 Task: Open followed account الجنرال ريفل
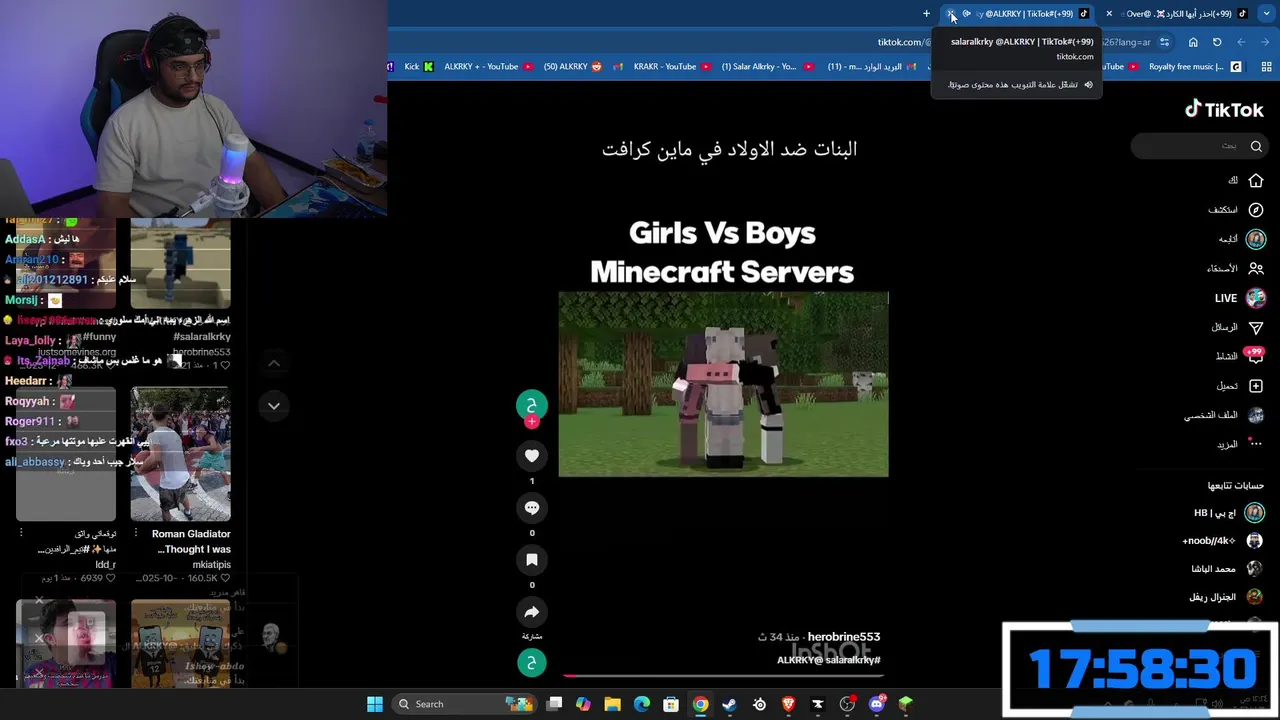click(1227, 597)
